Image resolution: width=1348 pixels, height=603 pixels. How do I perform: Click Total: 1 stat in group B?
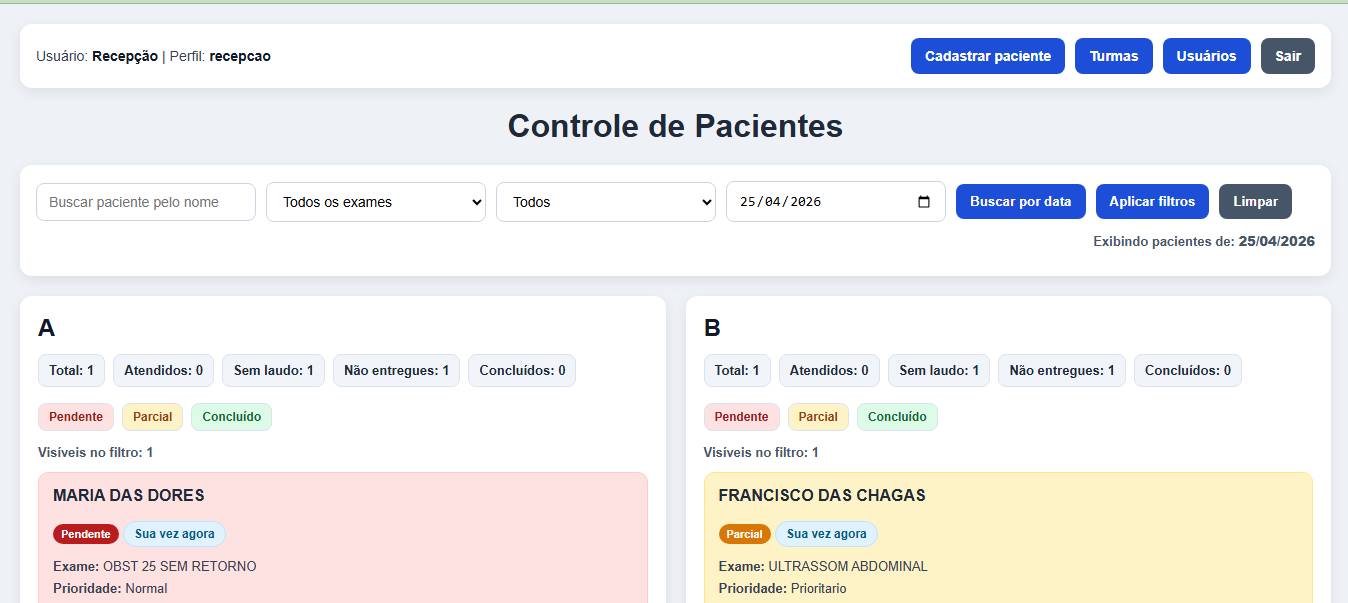click(737, 370)
